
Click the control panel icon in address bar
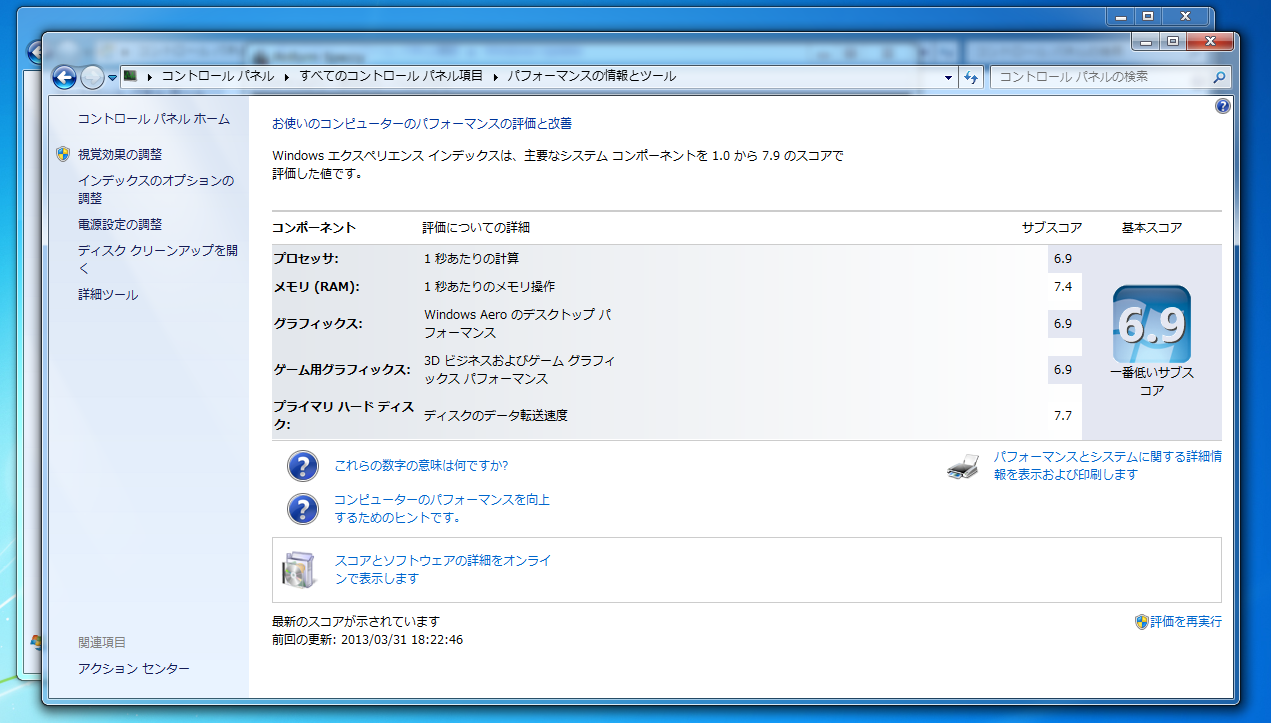click(131, 76)
